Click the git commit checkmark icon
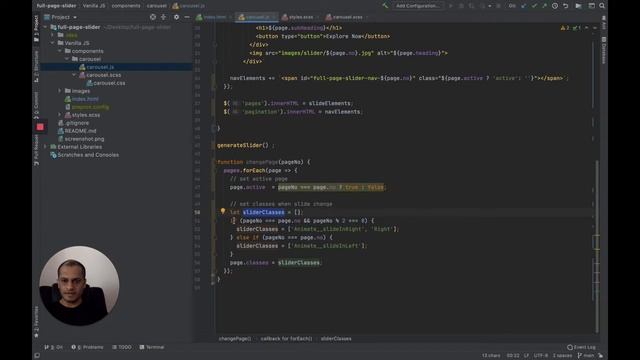This screenshot has height=360, width=640. click(534, 6)
